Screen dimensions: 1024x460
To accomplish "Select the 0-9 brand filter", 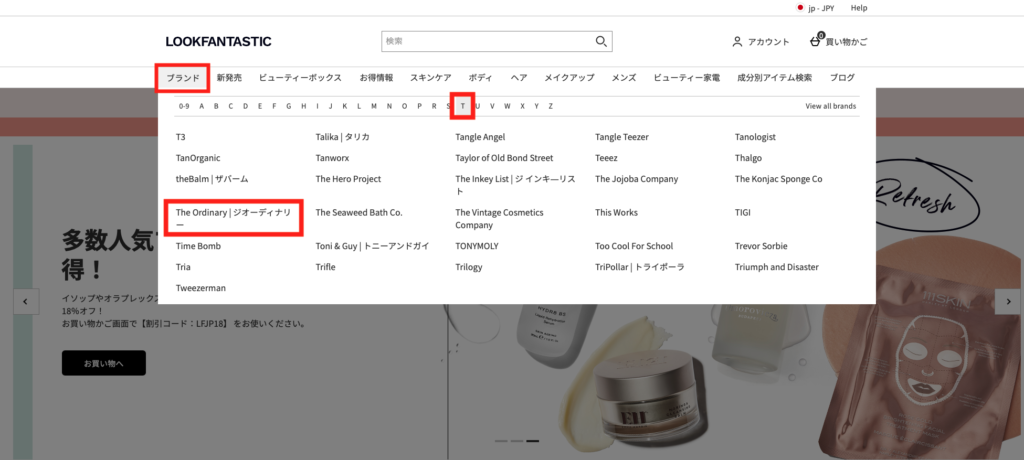I will pyautogui.click(x=184, y=106).
